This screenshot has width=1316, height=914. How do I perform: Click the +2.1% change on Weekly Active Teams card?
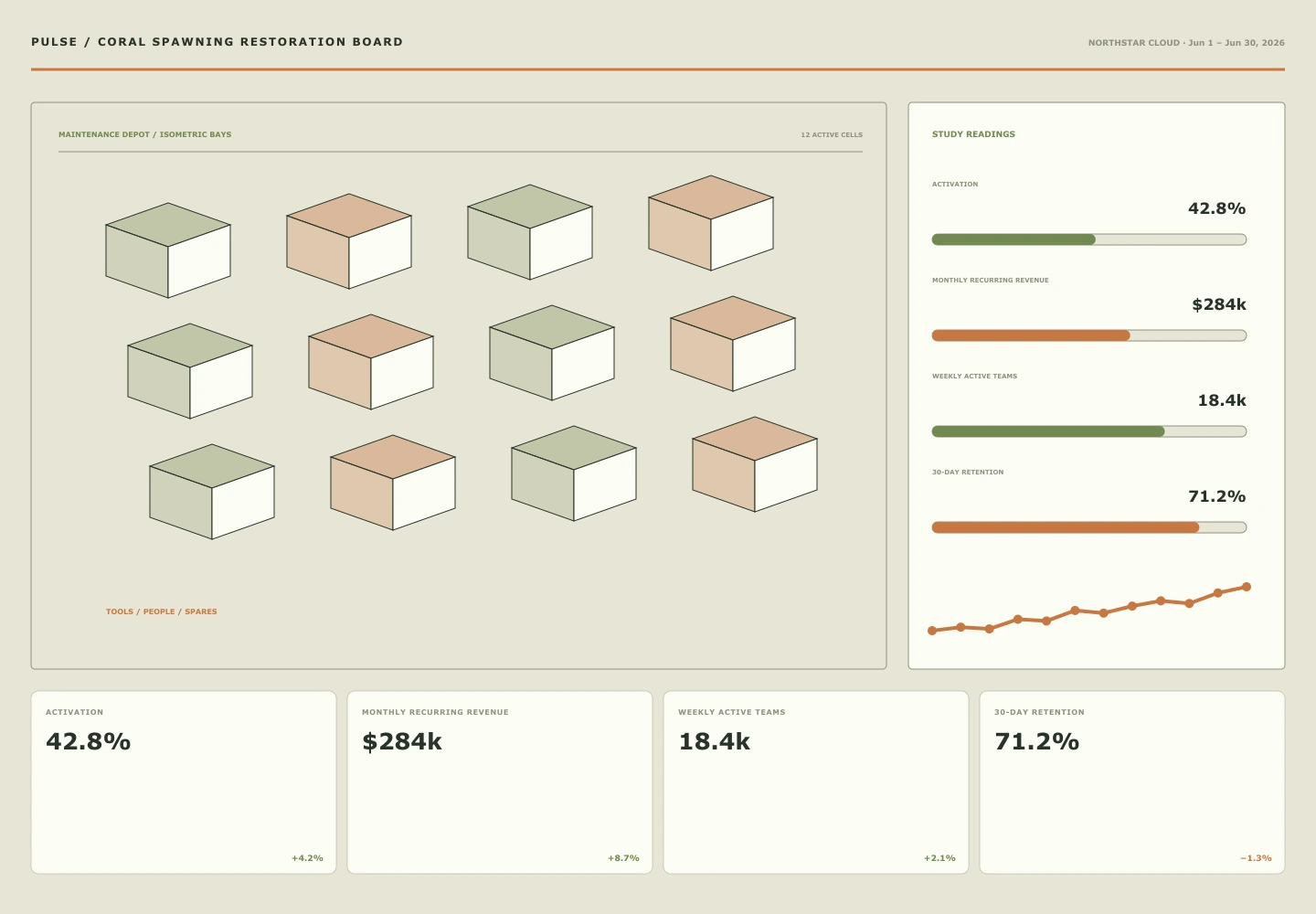coord(939,858)
